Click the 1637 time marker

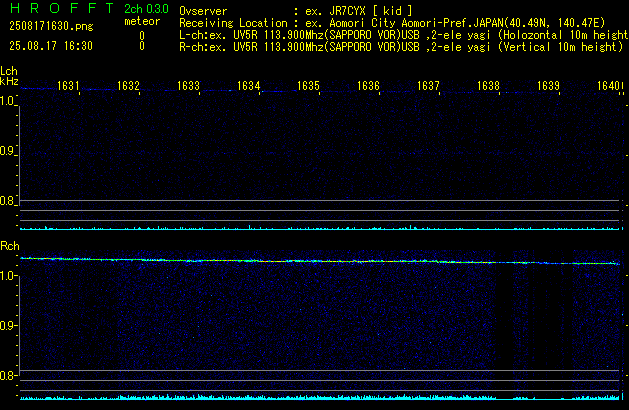point(428,86)
